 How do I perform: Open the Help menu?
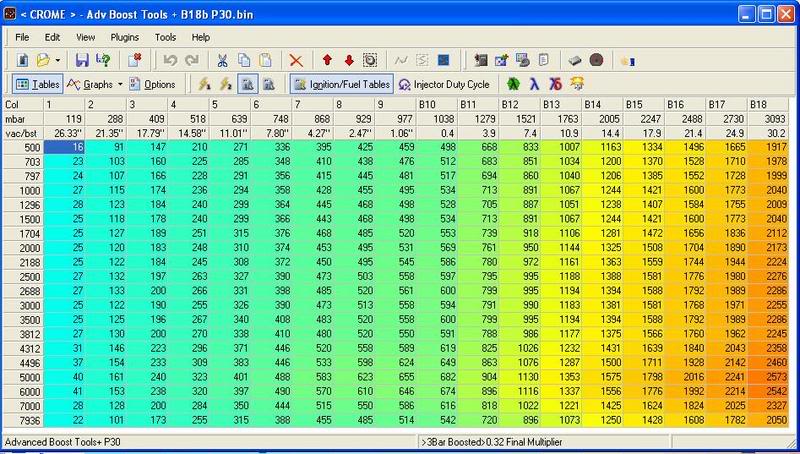(201, 37)
